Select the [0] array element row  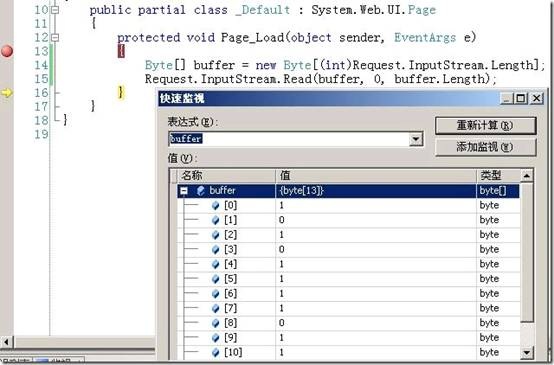(348, 206)
